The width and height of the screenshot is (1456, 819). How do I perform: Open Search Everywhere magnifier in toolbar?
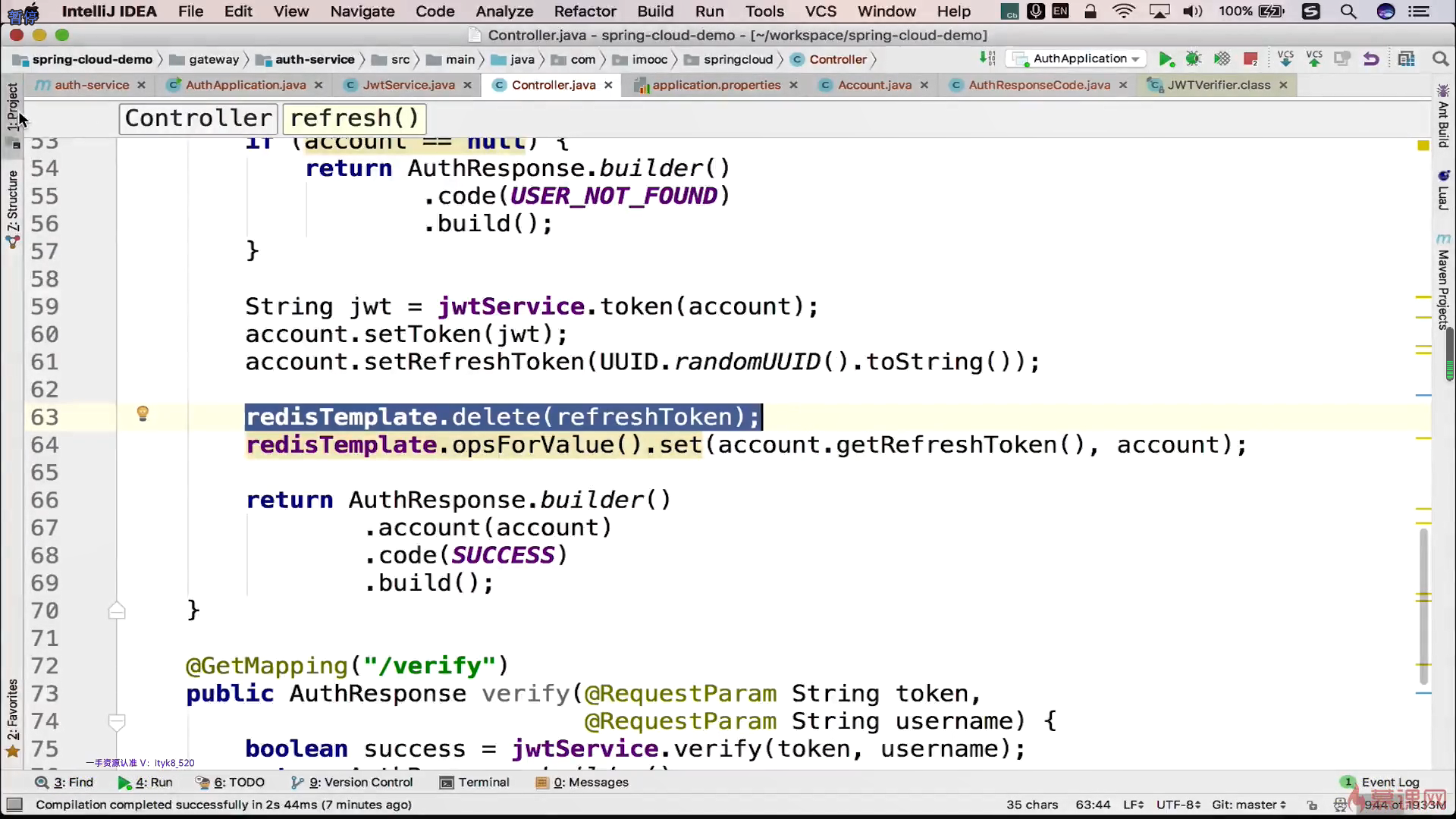[1439, 59]
